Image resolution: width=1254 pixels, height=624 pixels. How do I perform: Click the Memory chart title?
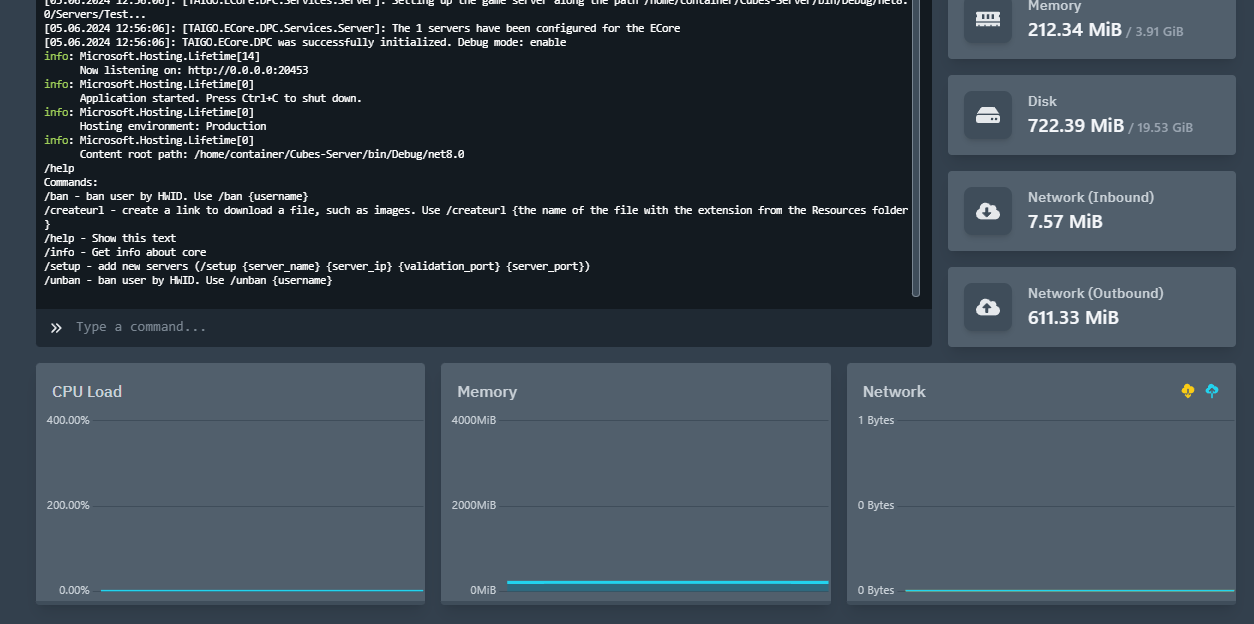coord(487,392)
